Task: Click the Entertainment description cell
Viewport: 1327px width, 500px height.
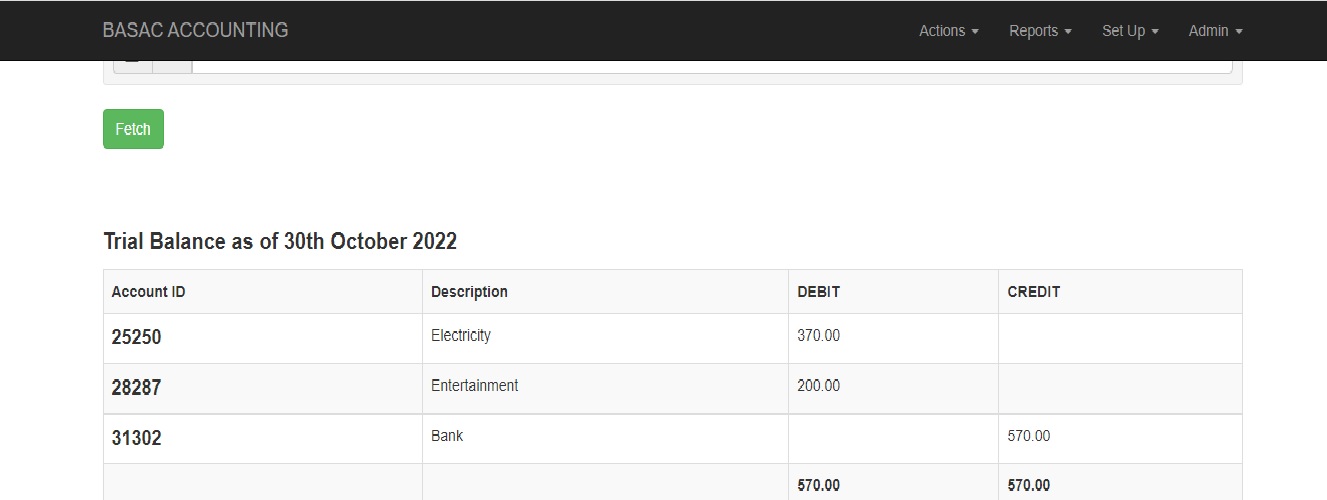Action: [474, 386]
